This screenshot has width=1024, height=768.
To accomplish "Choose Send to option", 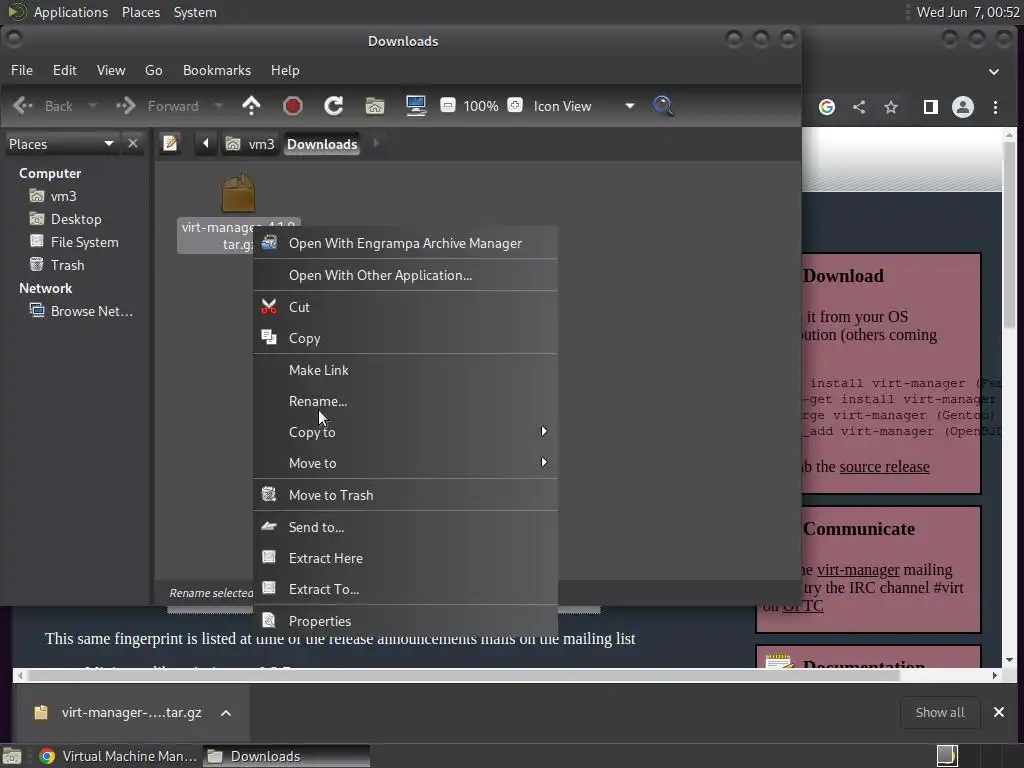I will coord(405,527).
